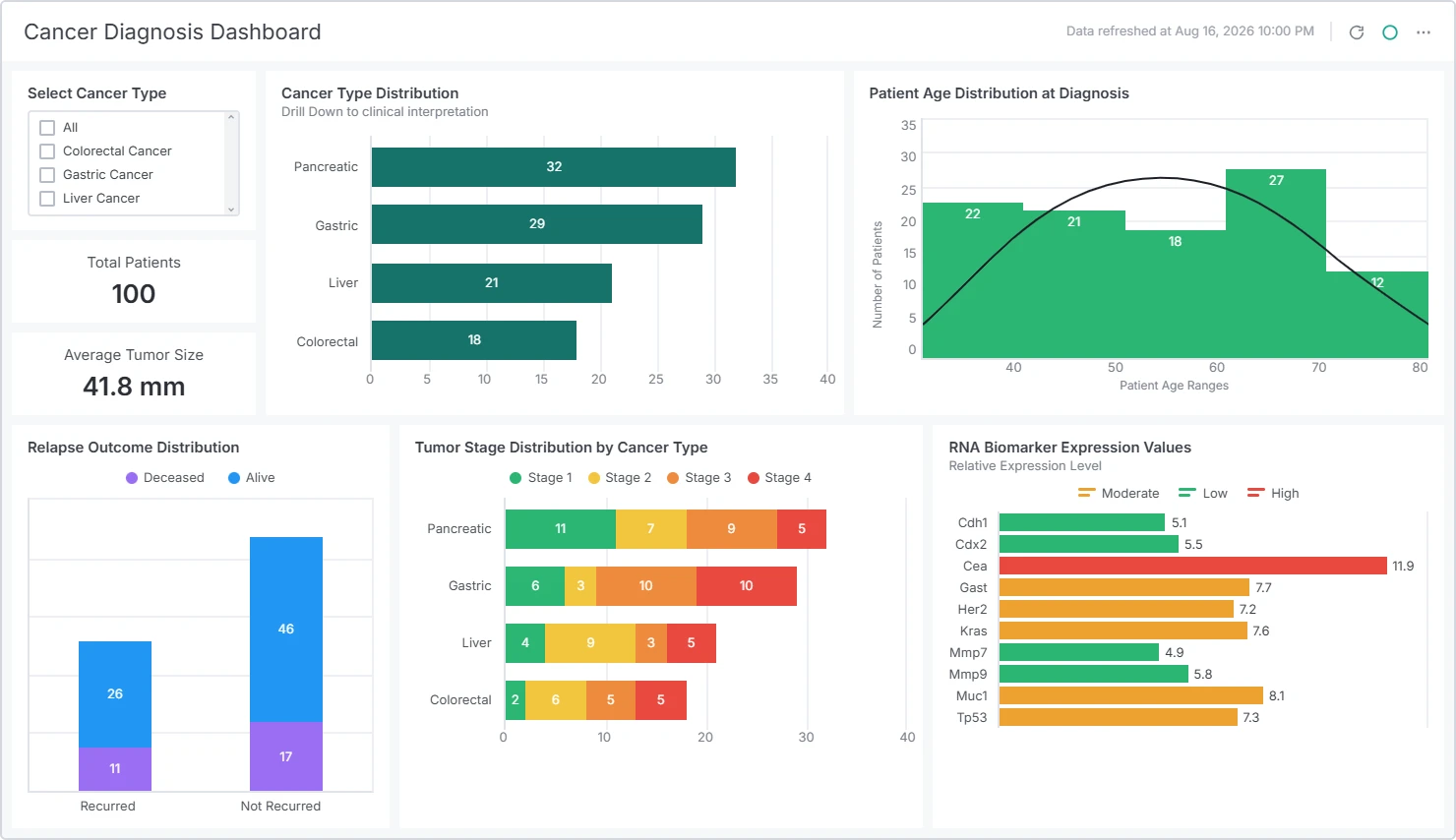Toggle the Stage 2 legend entry

pyautogui.click(x=620, y=478)
